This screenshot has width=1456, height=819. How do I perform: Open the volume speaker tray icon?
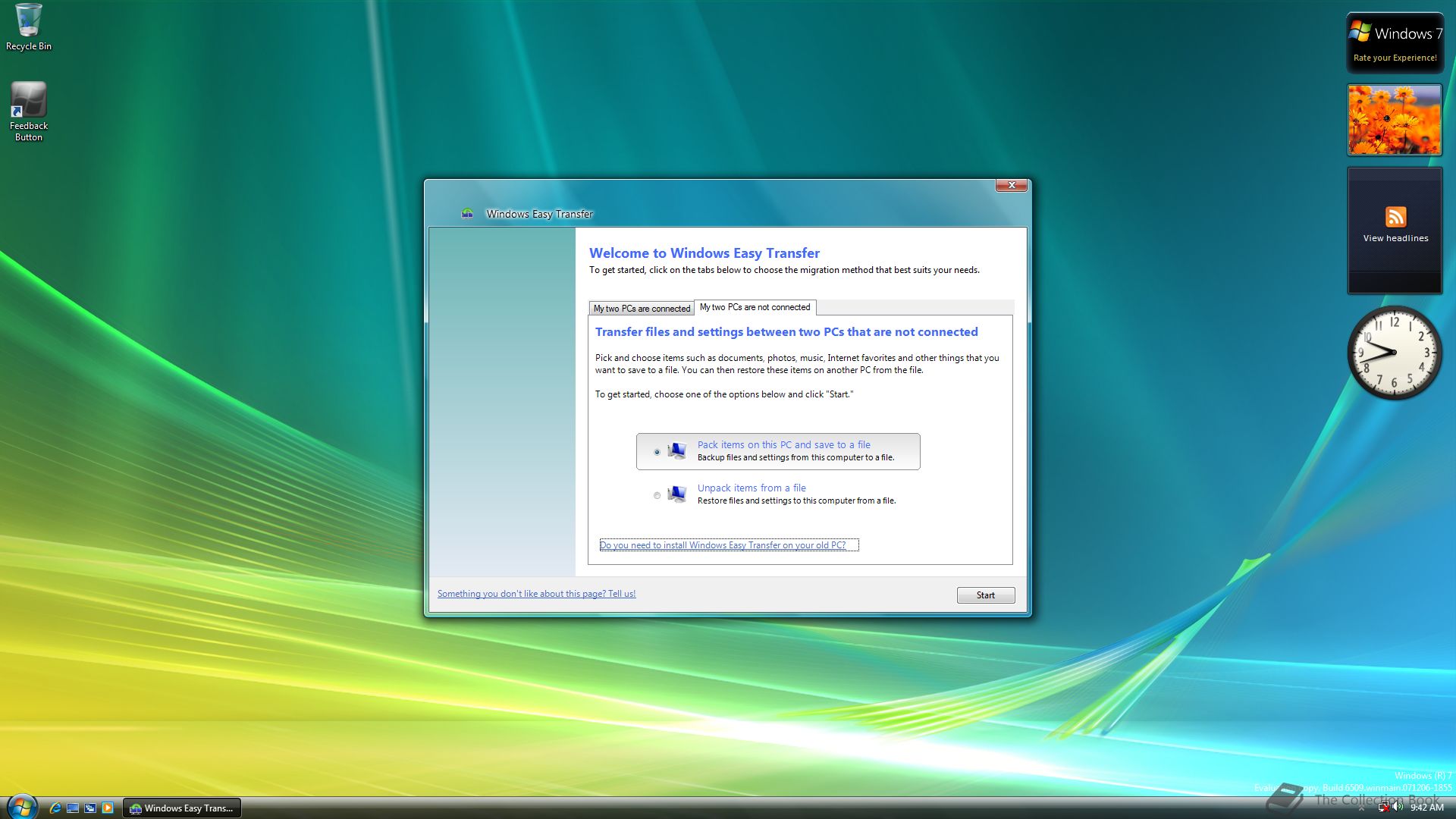point(1398,808)
